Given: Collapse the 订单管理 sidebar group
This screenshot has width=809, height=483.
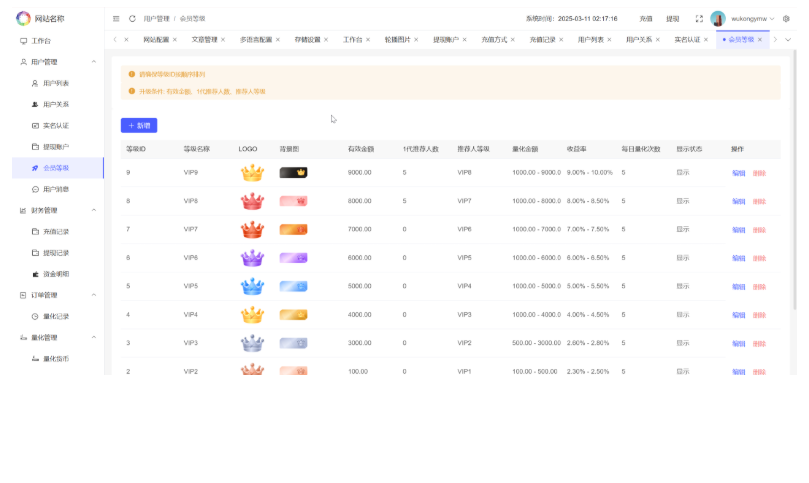Looking at the screenshot, I should pyautogui.click(x=94, y=295).
